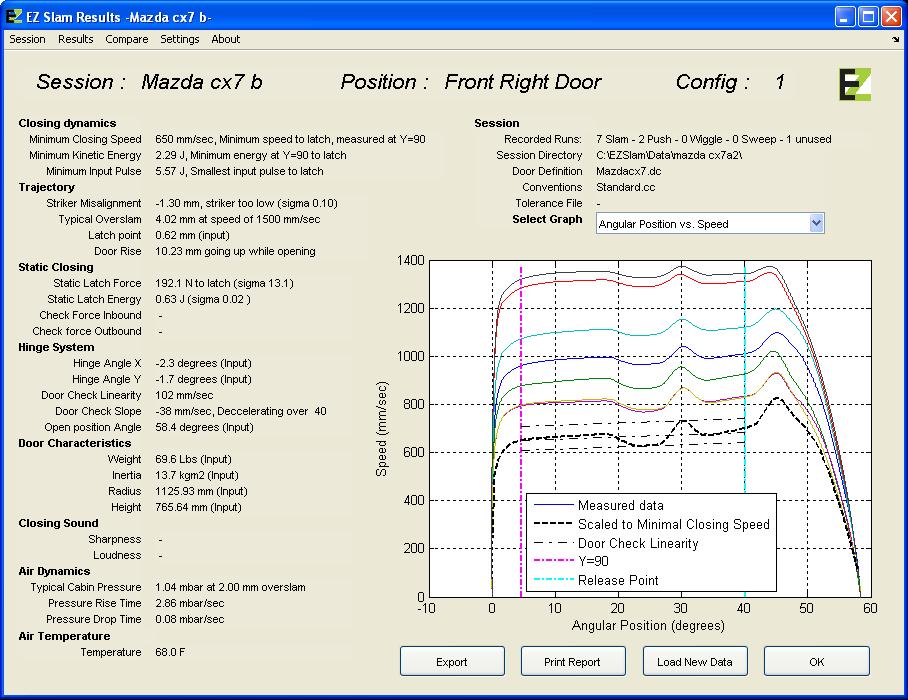Open the About menu
Screen dimensions: 908x700
pyautogui.click(x=225, y=39)
